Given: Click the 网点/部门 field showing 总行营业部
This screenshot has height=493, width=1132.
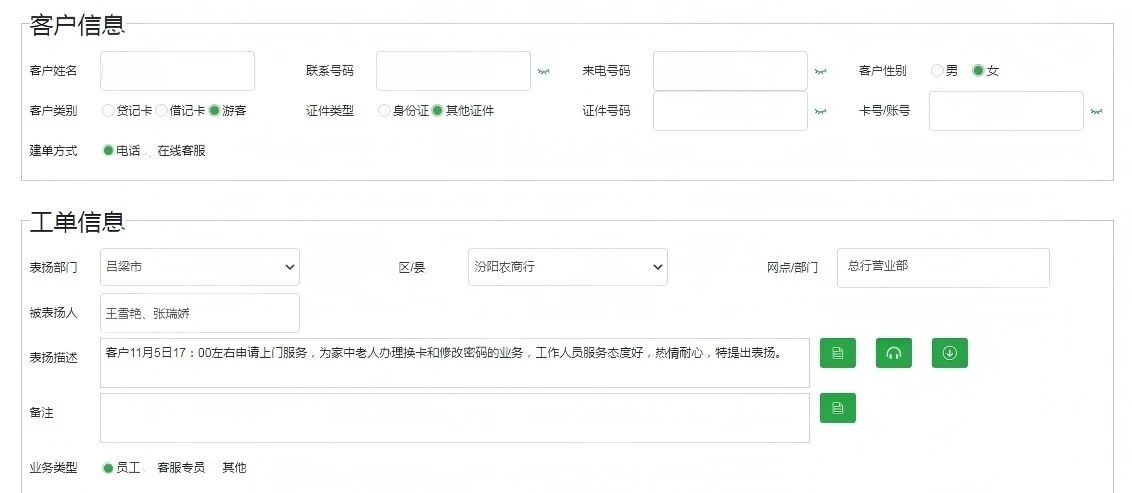Looking at the screenshot, I should click(942, 267).
